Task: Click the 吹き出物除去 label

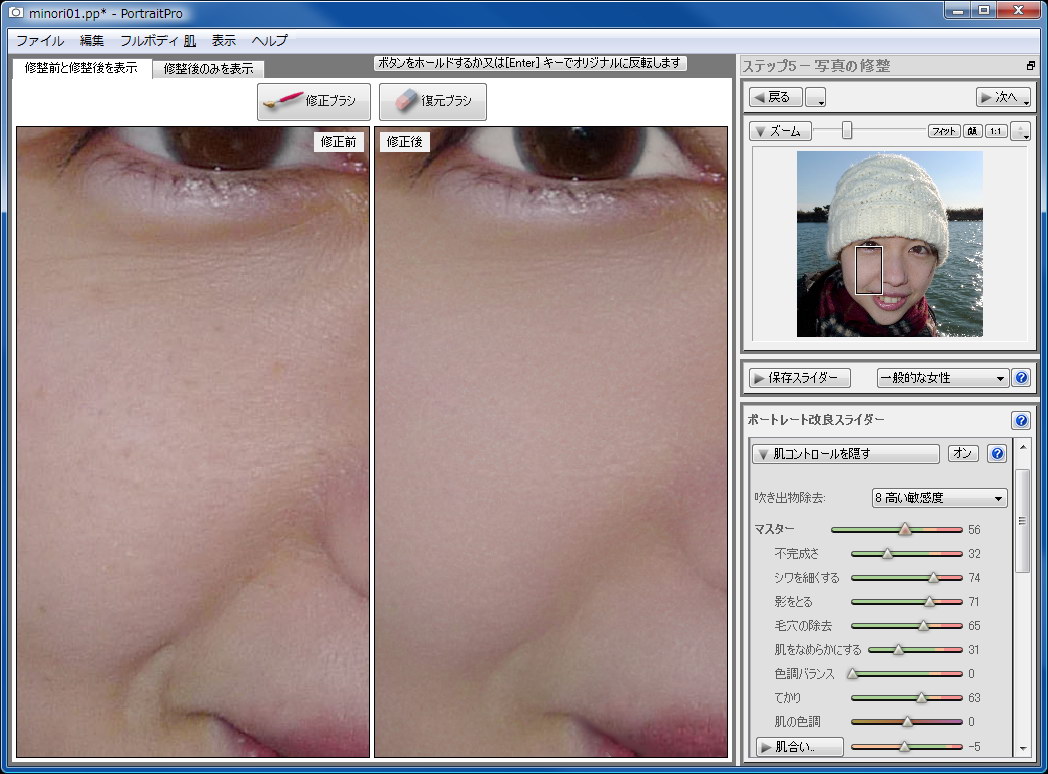Action: [790, 498]
